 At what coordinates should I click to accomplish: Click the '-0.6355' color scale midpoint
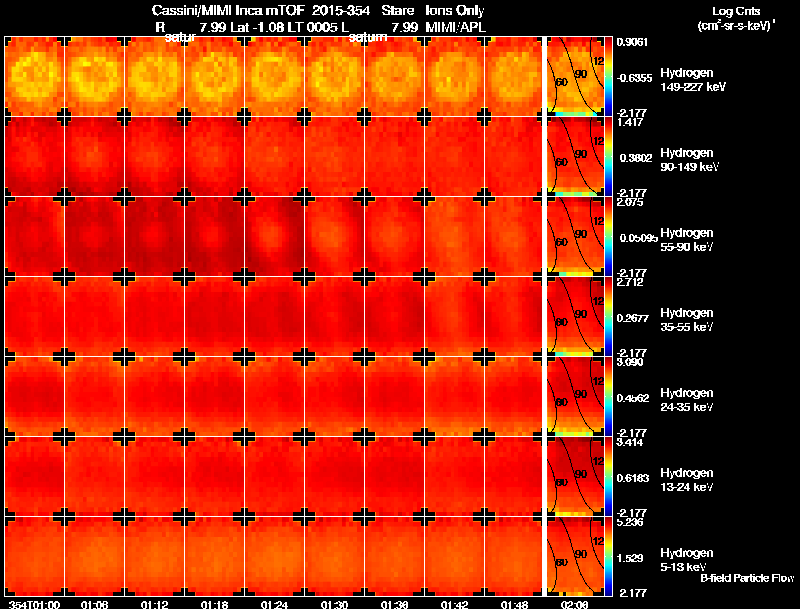(x=634, y=78)
